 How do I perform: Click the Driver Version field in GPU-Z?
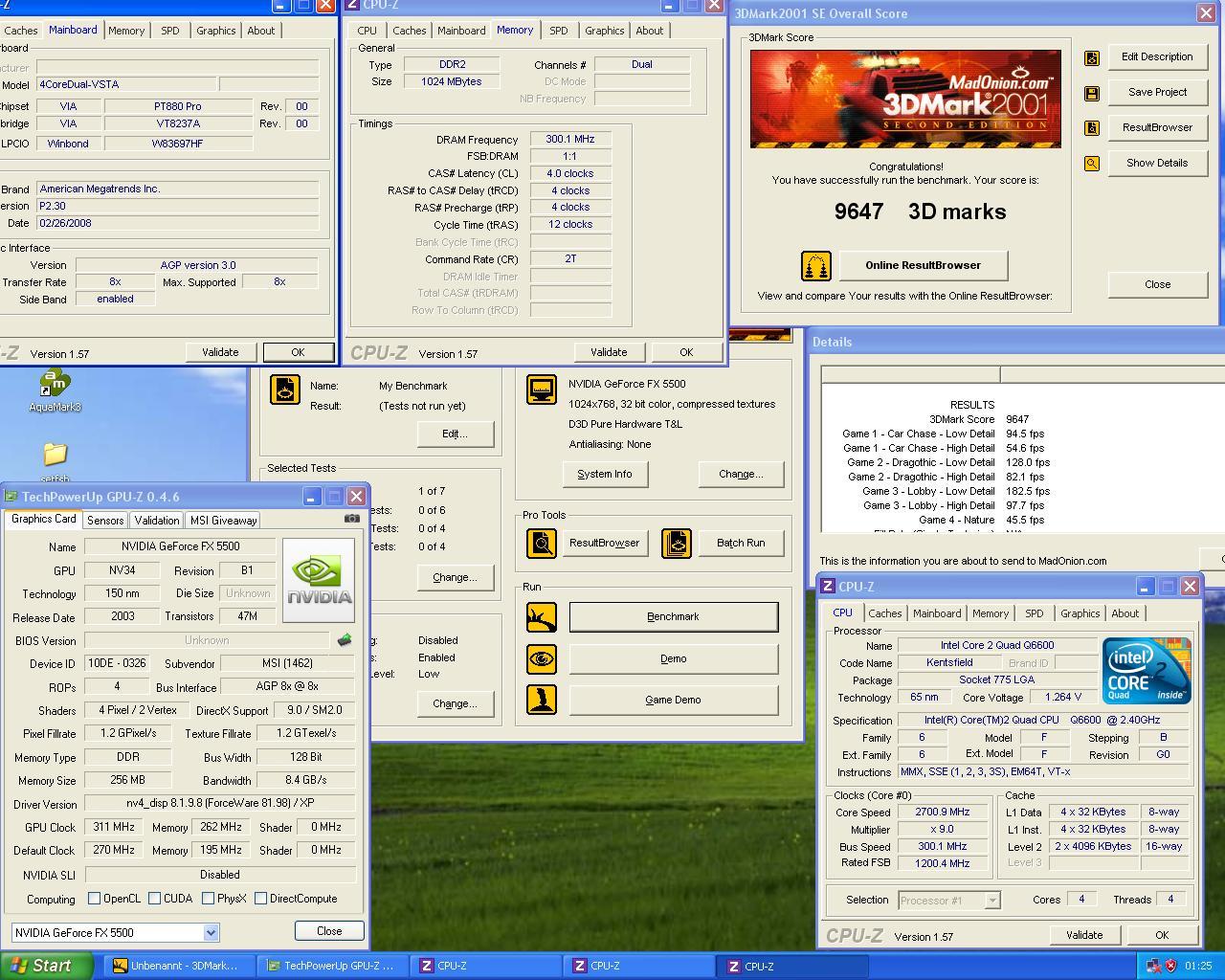click(220, 804)
